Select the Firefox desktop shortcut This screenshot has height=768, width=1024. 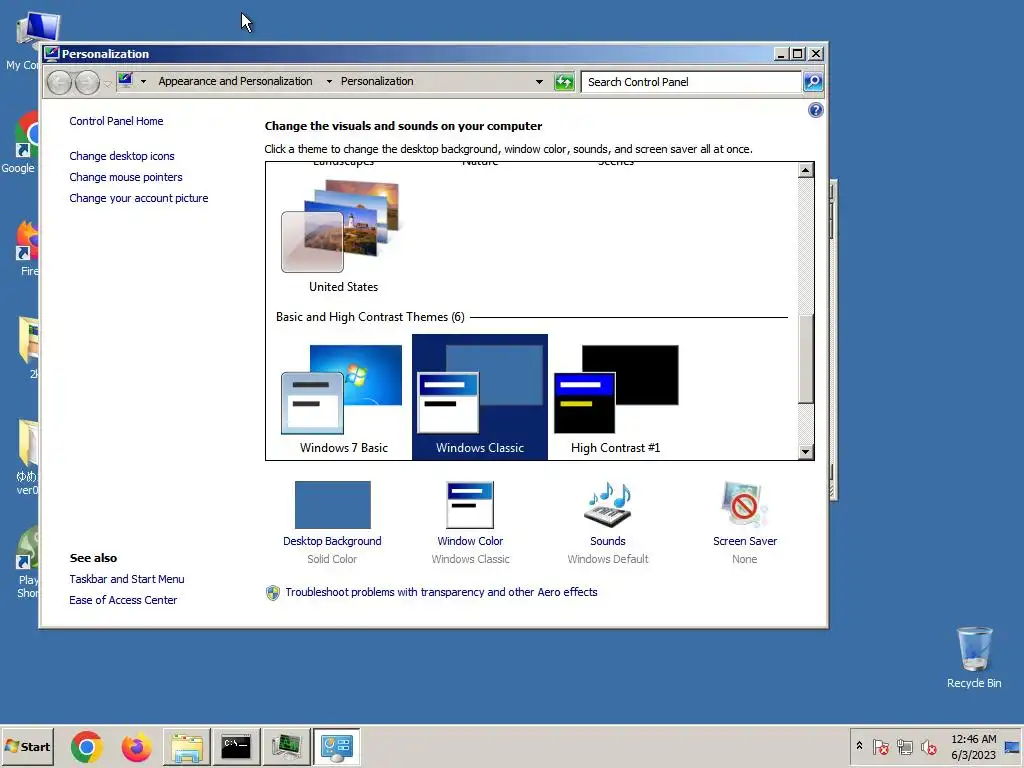26,248
